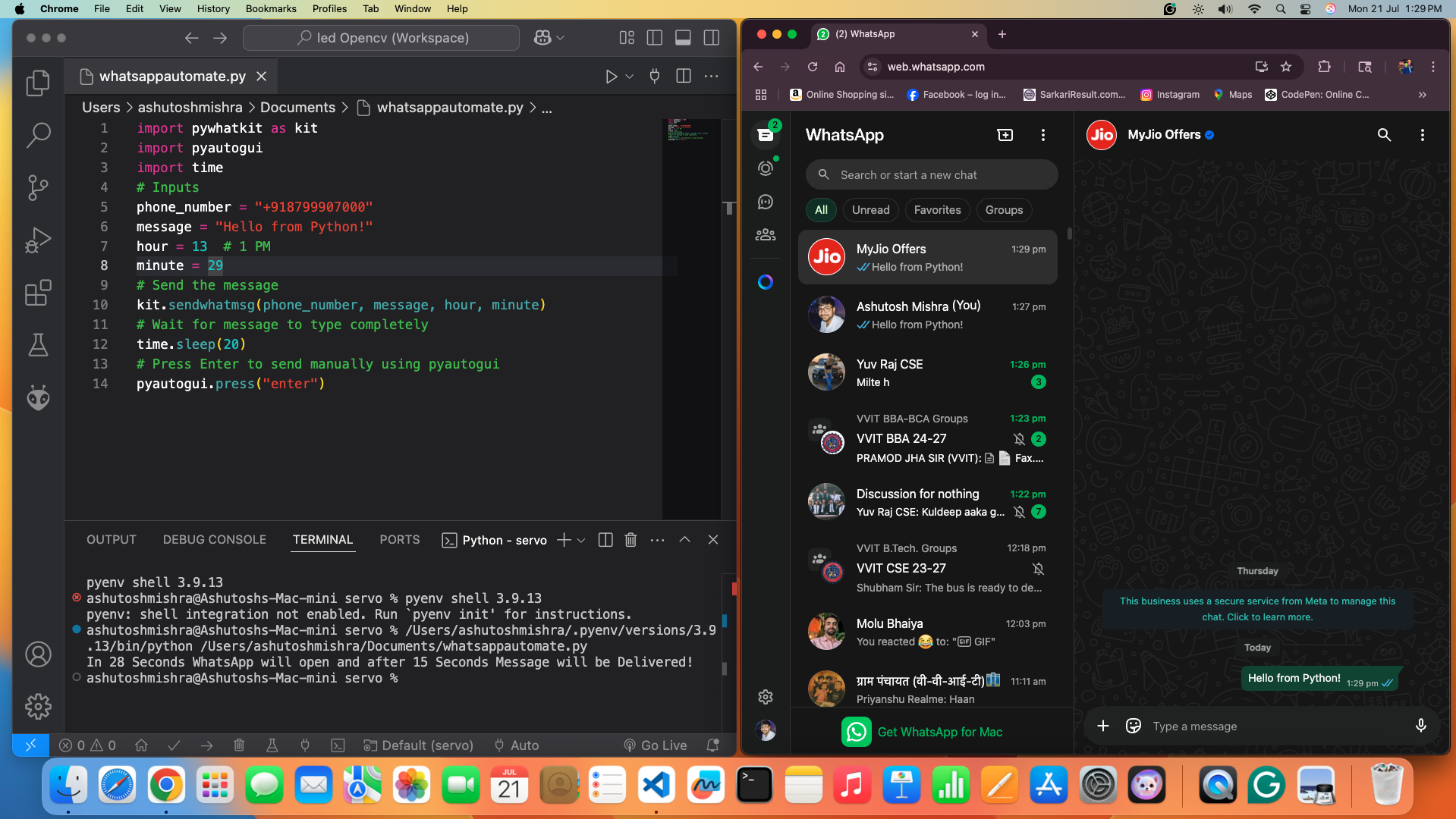
Task: Toggle the VS Code secondary side bar
Action: pos(712,37)
